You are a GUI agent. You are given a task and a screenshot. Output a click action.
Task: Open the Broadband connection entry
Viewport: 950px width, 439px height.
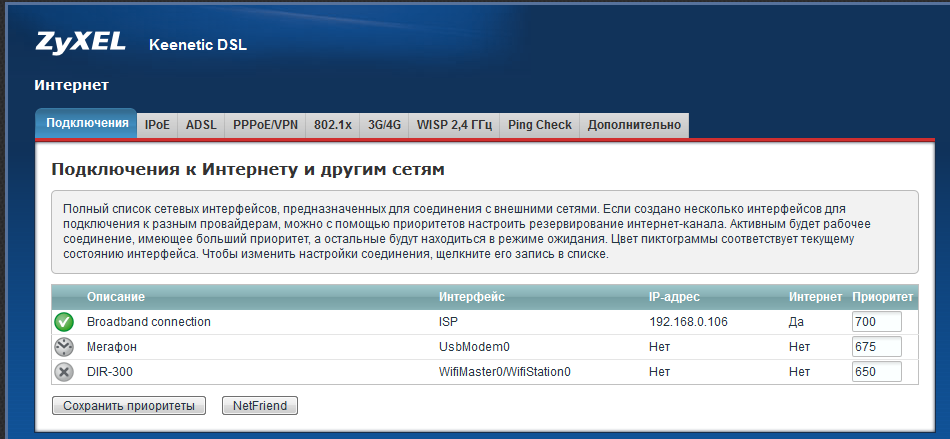(148, 322)
